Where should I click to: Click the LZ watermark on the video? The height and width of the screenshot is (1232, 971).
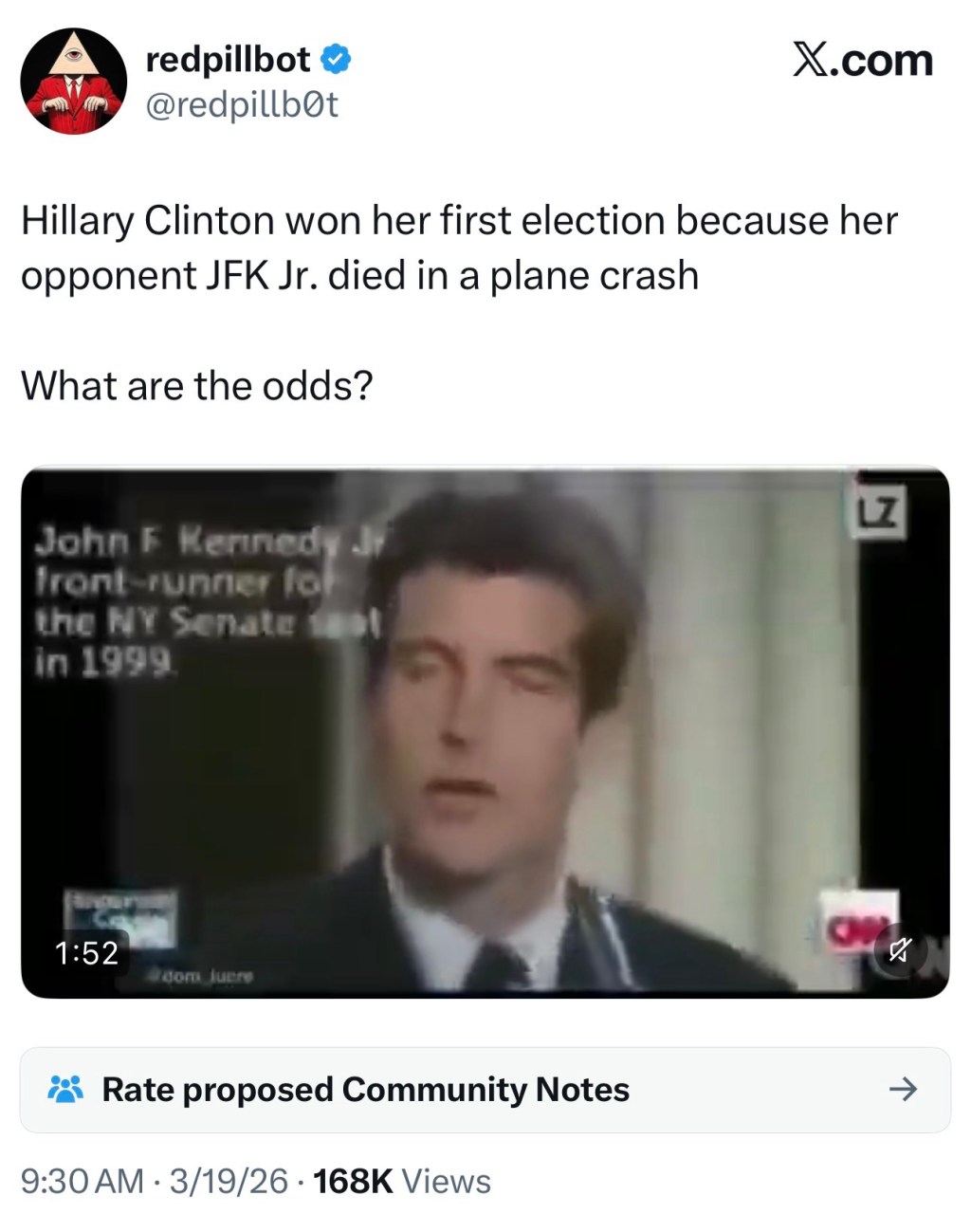[x=881, y=514]
